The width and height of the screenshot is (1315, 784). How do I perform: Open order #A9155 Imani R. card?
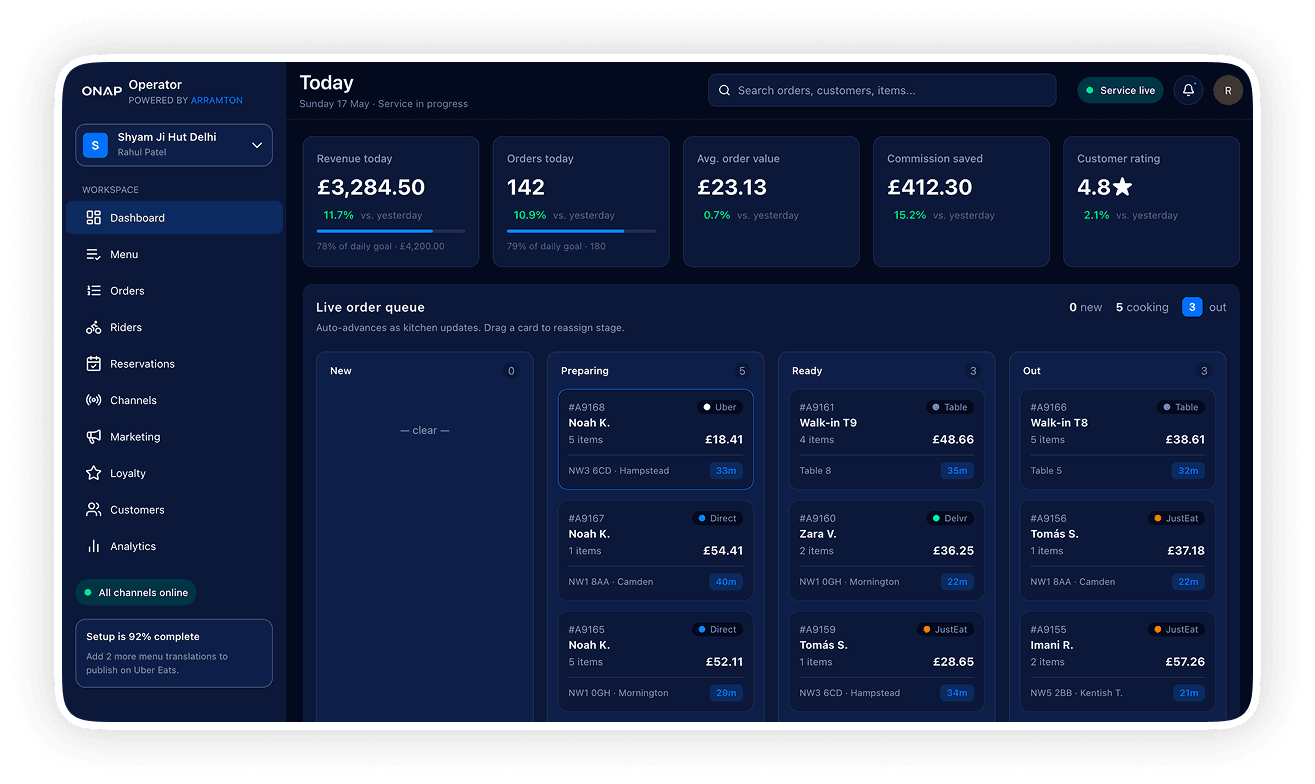(x=1118, y=661)
